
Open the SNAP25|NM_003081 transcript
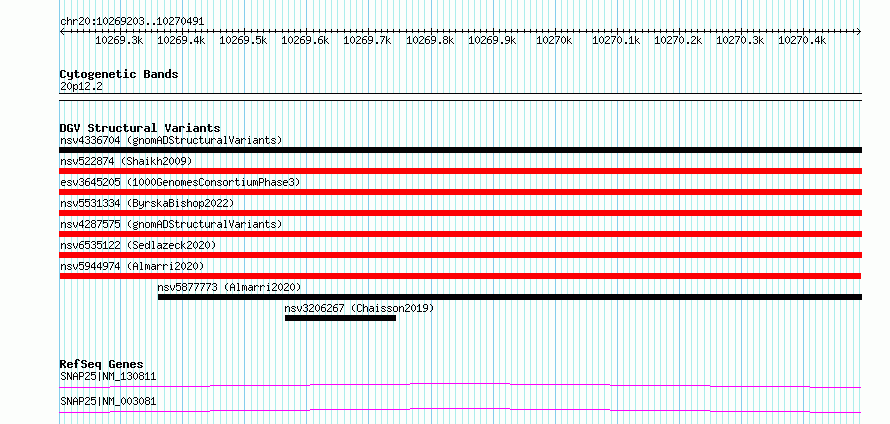click(108, 402)
